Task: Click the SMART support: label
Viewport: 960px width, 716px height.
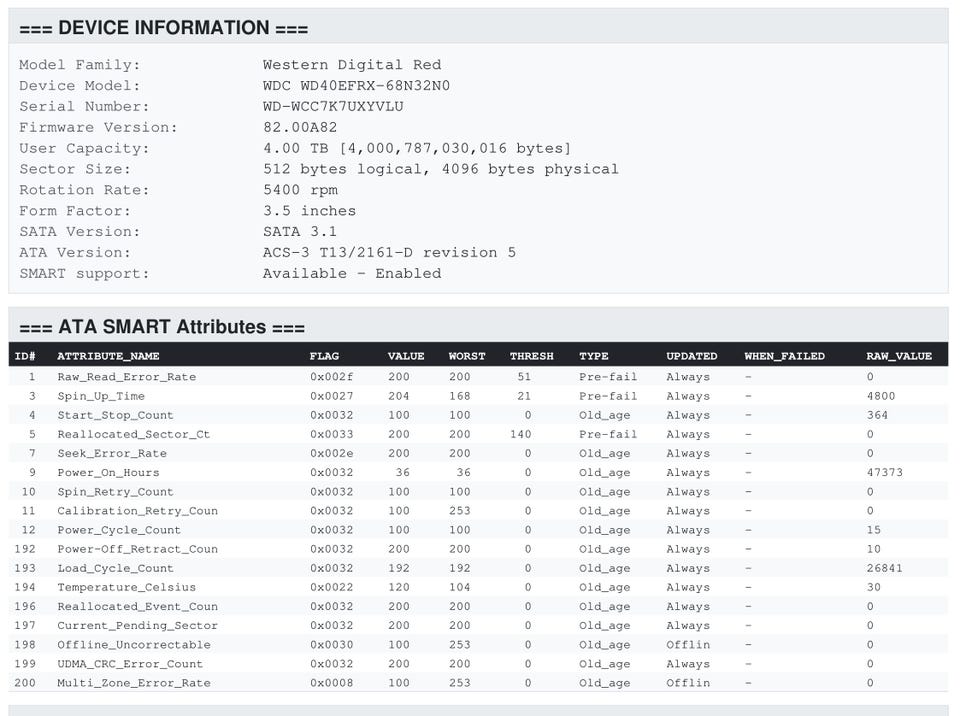Action: (x=84, y=273)
